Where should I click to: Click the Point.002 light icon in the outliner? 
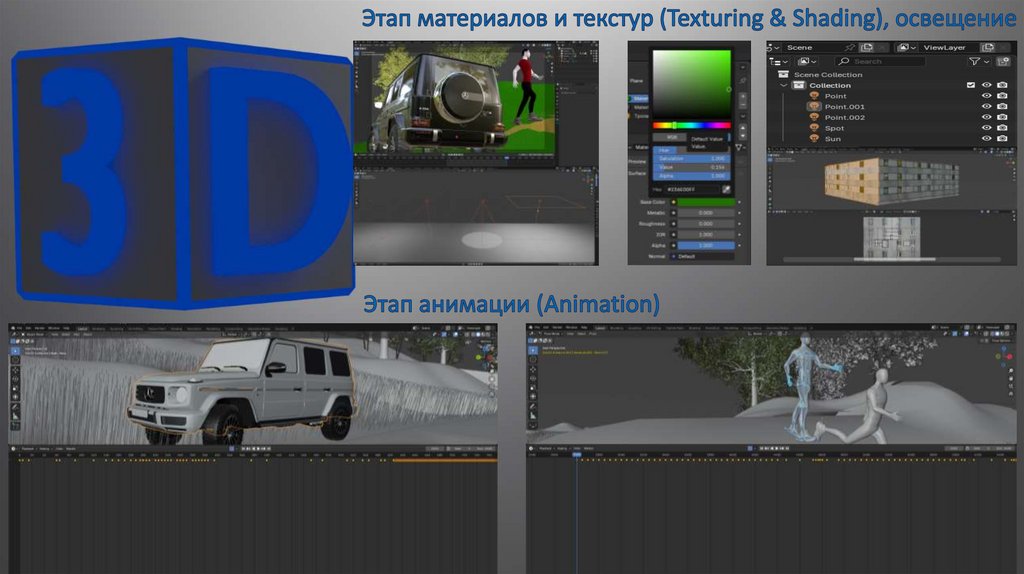point(814,118)
